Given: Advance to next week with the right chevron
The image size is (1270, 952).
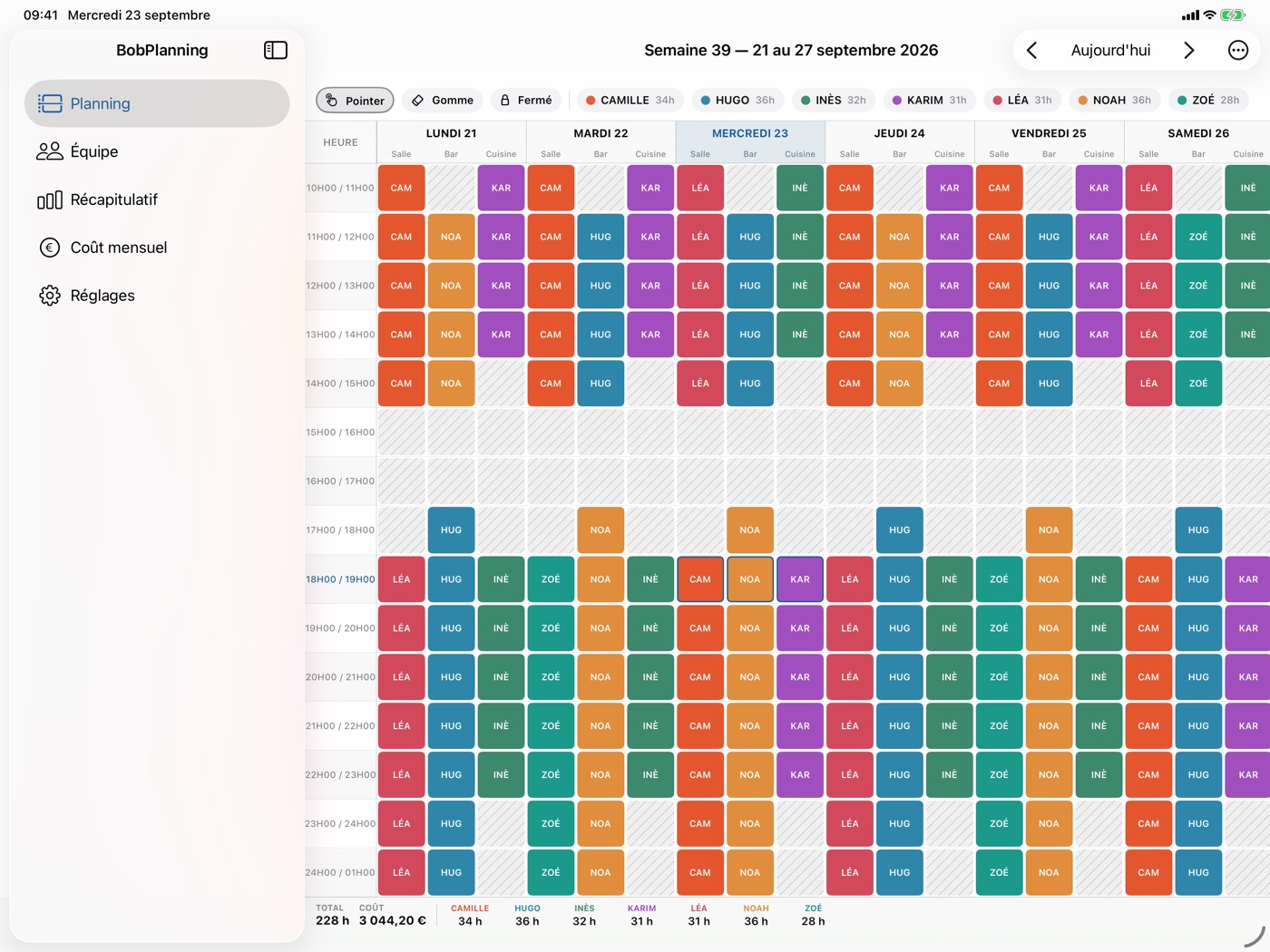Looking at the screenshot, I should tap(1189, 50).
